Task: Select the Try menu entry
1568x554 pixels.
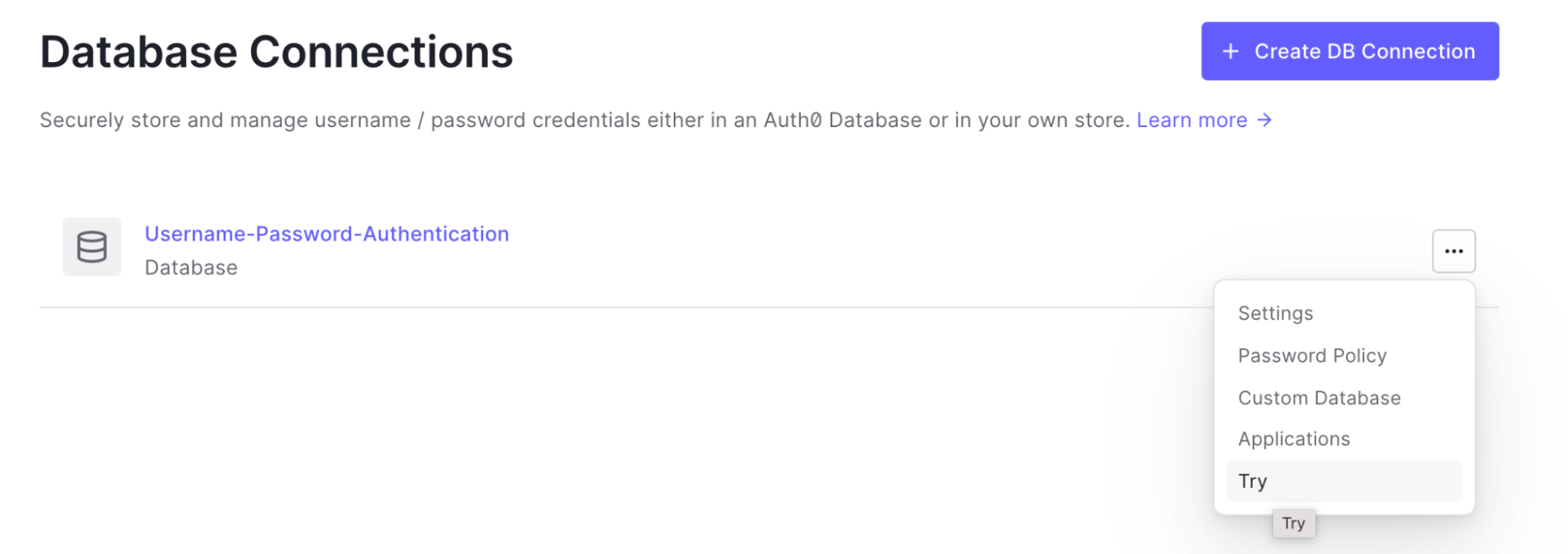Action: pyautogui.click(x=1253, y=481)
